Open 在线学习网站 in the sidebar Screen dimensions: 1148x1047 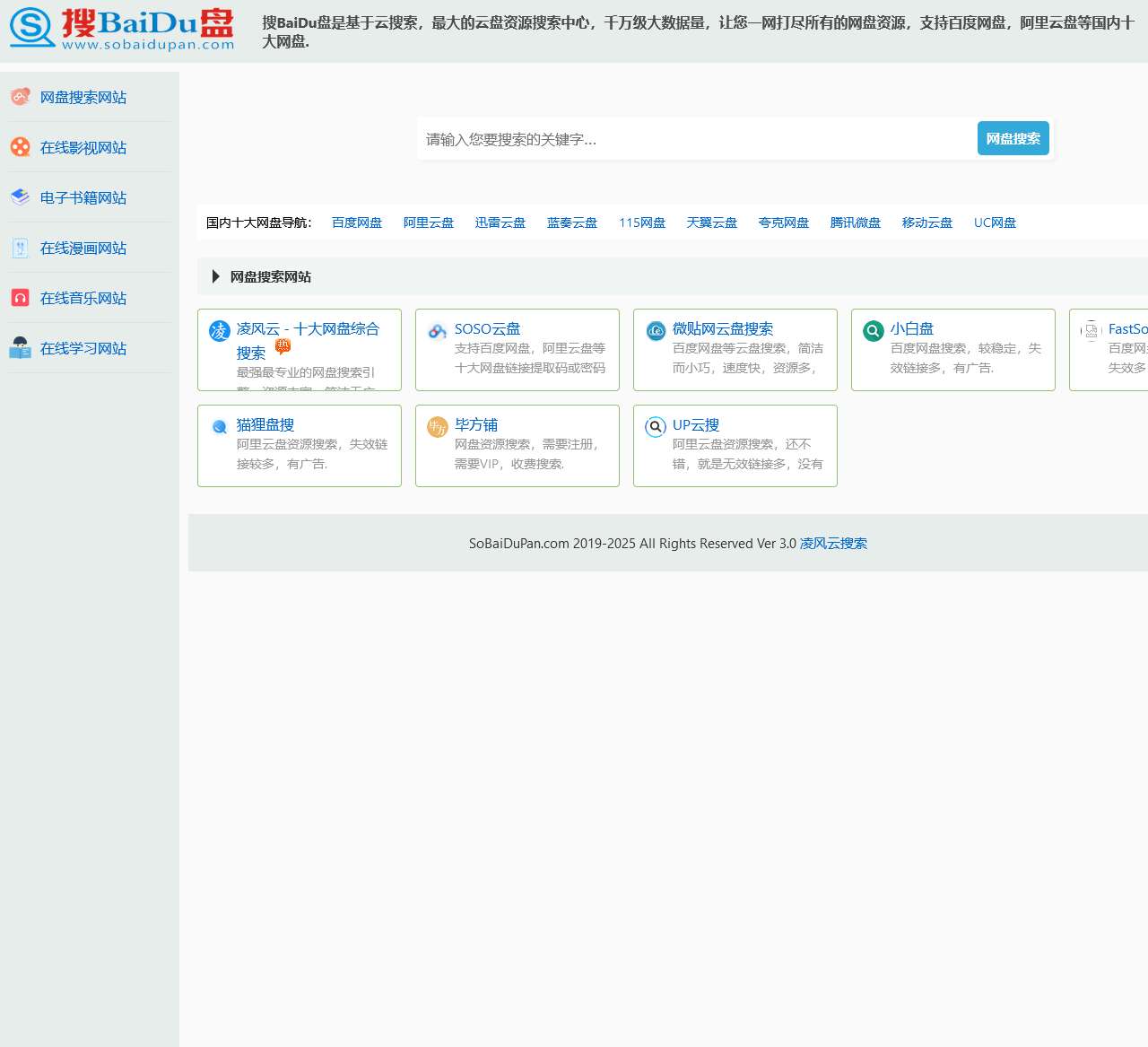click(83, 348)
